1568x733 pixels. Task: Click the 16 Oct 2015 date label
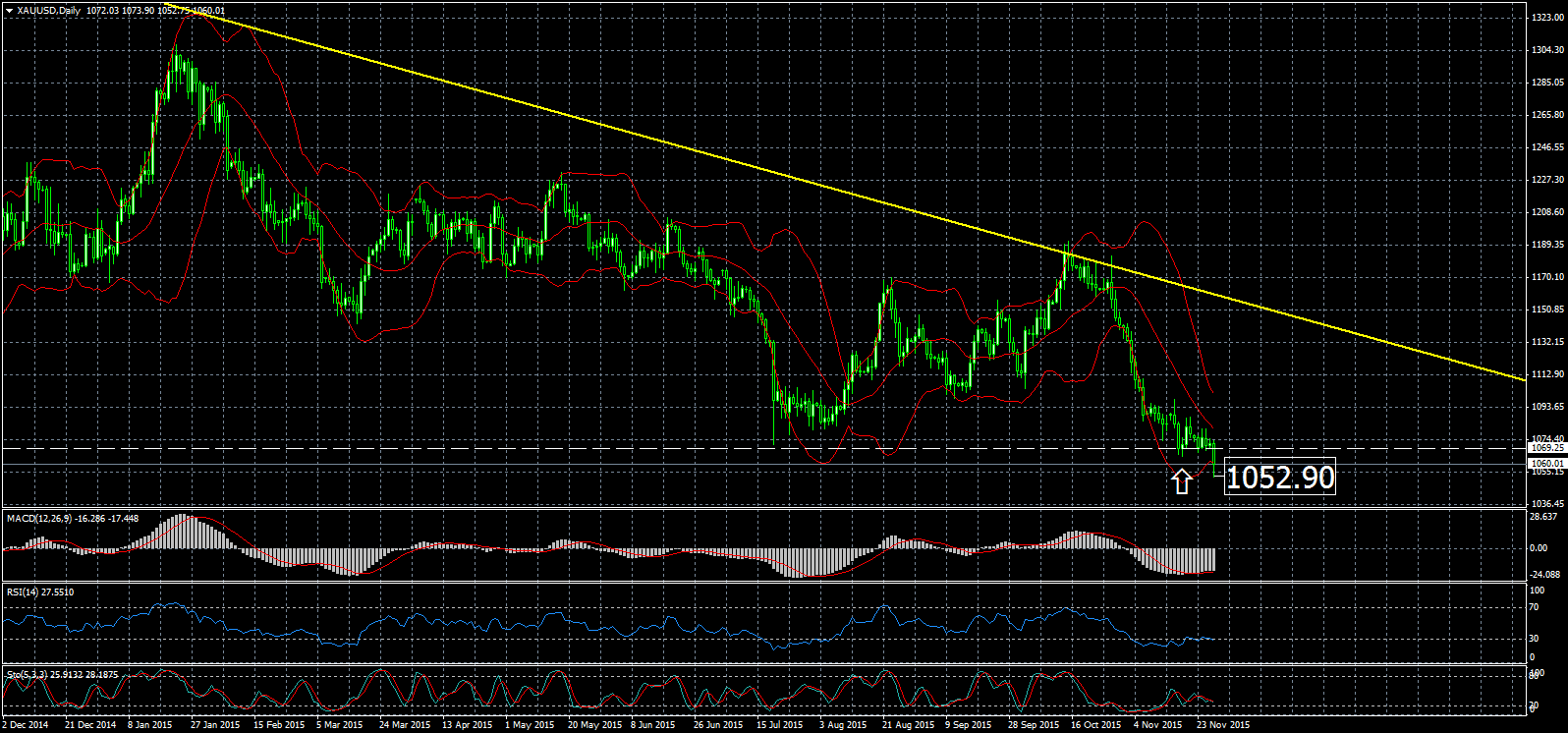[x=1096, y=725]
